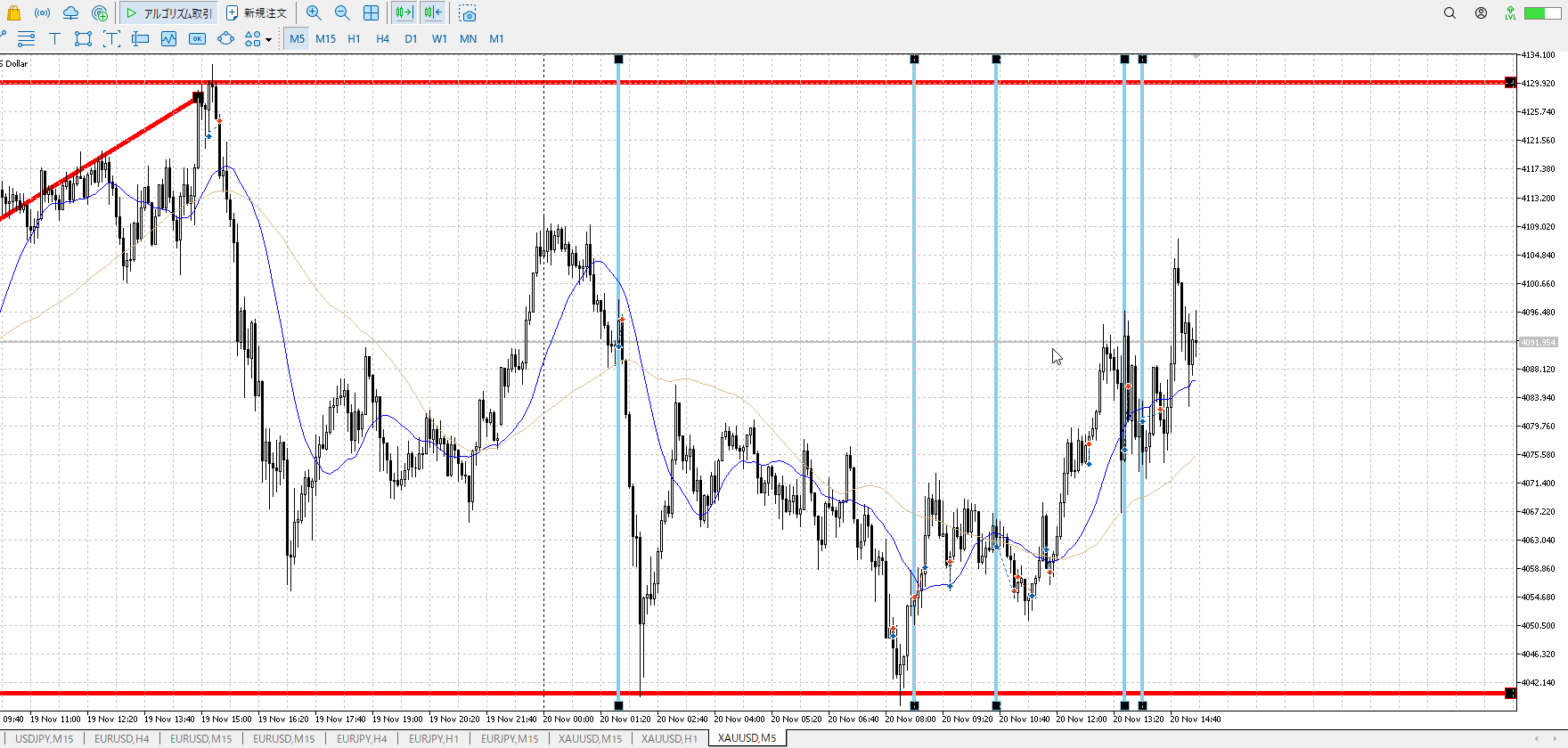
Task: Click the VPS cloud icon
Action: tap(70, 12)
